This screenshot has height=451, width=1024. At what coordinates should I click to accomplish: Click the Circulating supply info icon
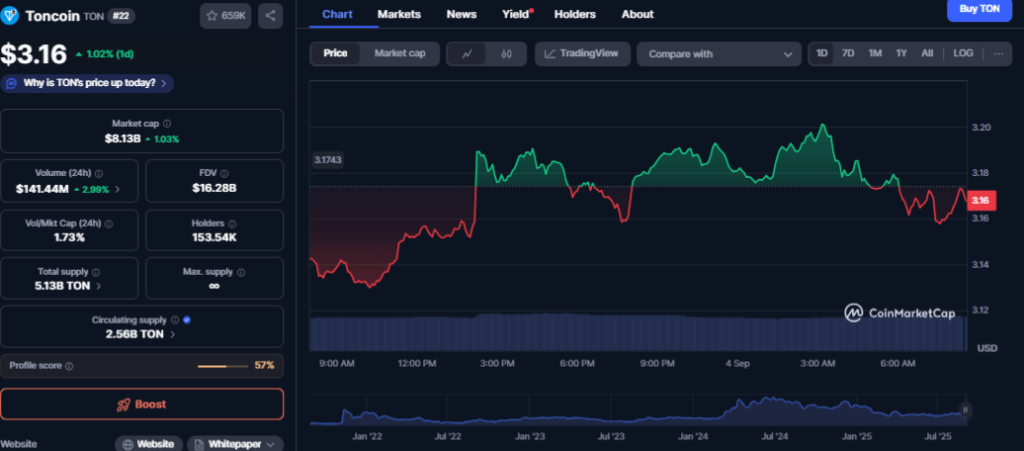[174, 320]
